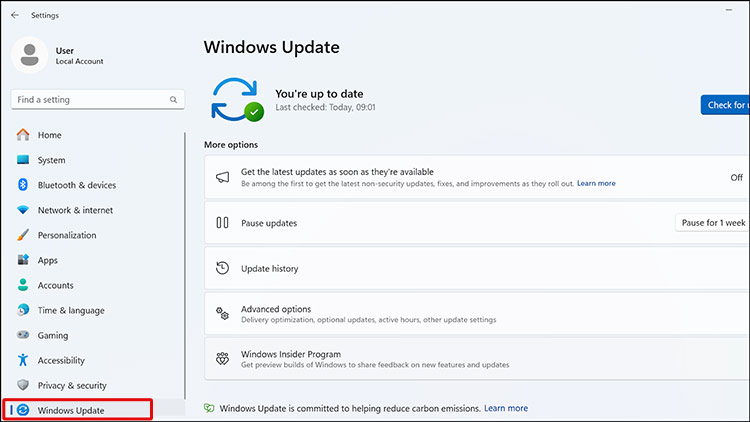
Task: Click the Personalization paintbrush icon
Action: tap(23, 235)
